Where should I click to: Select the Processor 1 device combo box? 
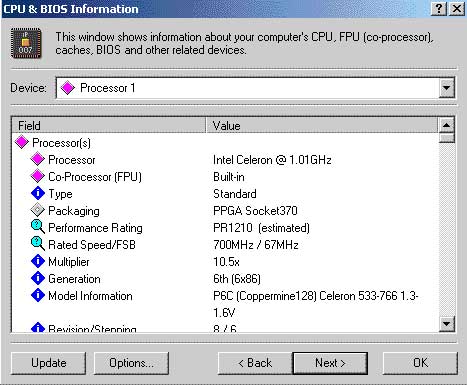255,88
